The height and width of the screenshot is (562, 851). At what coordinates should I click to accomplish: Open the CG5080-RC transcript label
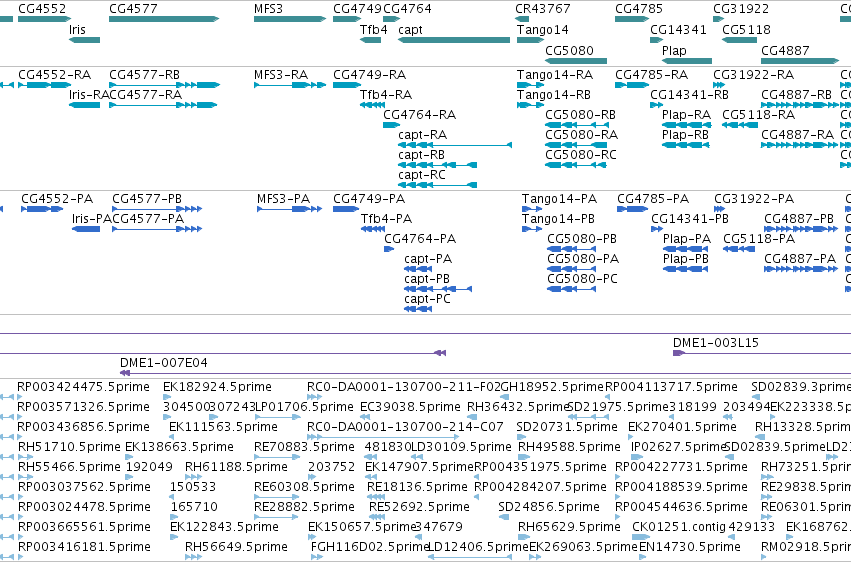pos(581,155)
